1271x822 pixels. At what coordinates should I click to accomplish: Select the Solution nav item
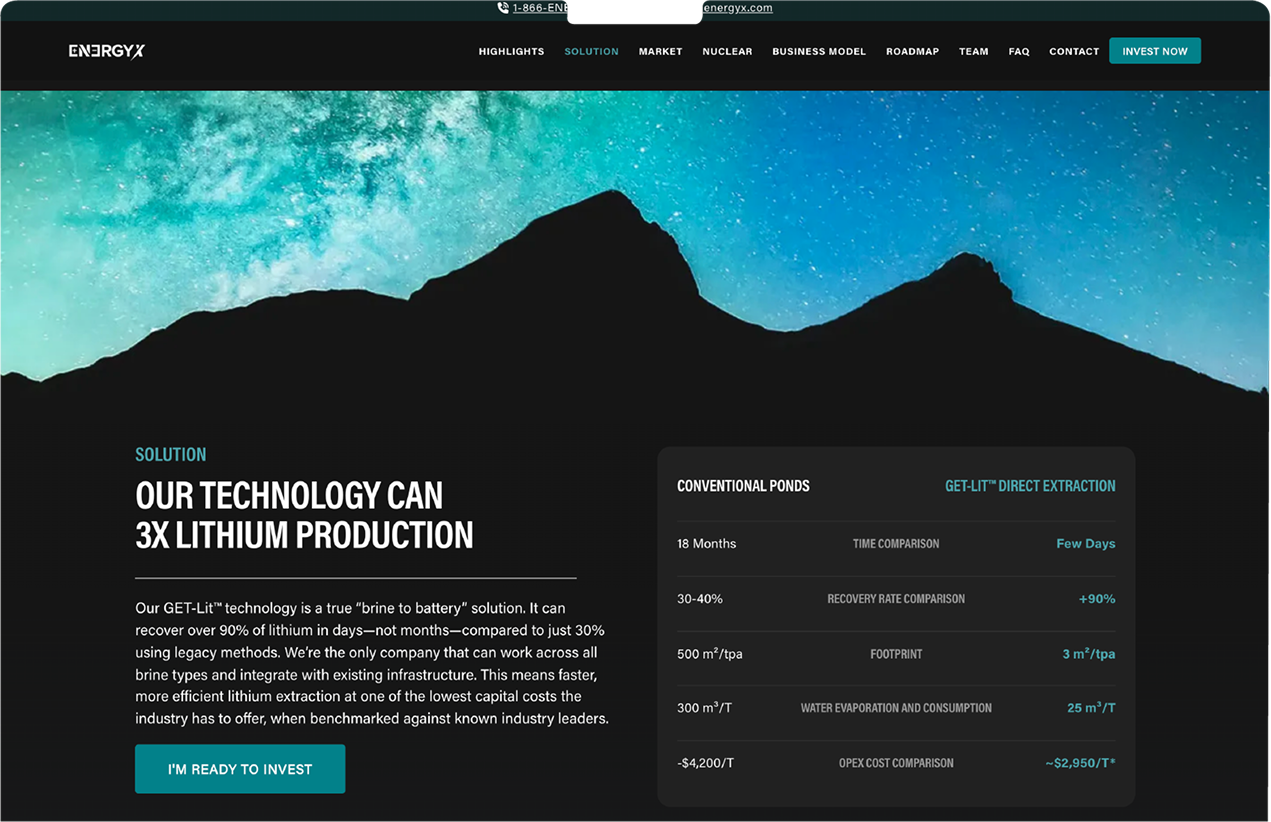point(591,51)
